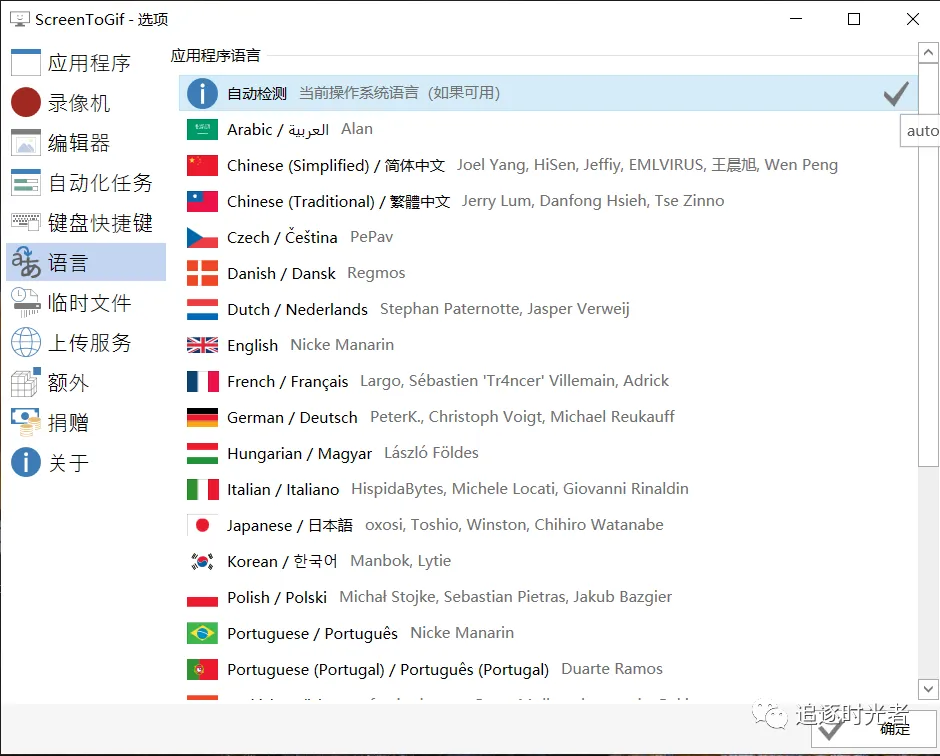Select Portuguese (Portugal) language label

(388, 670)
